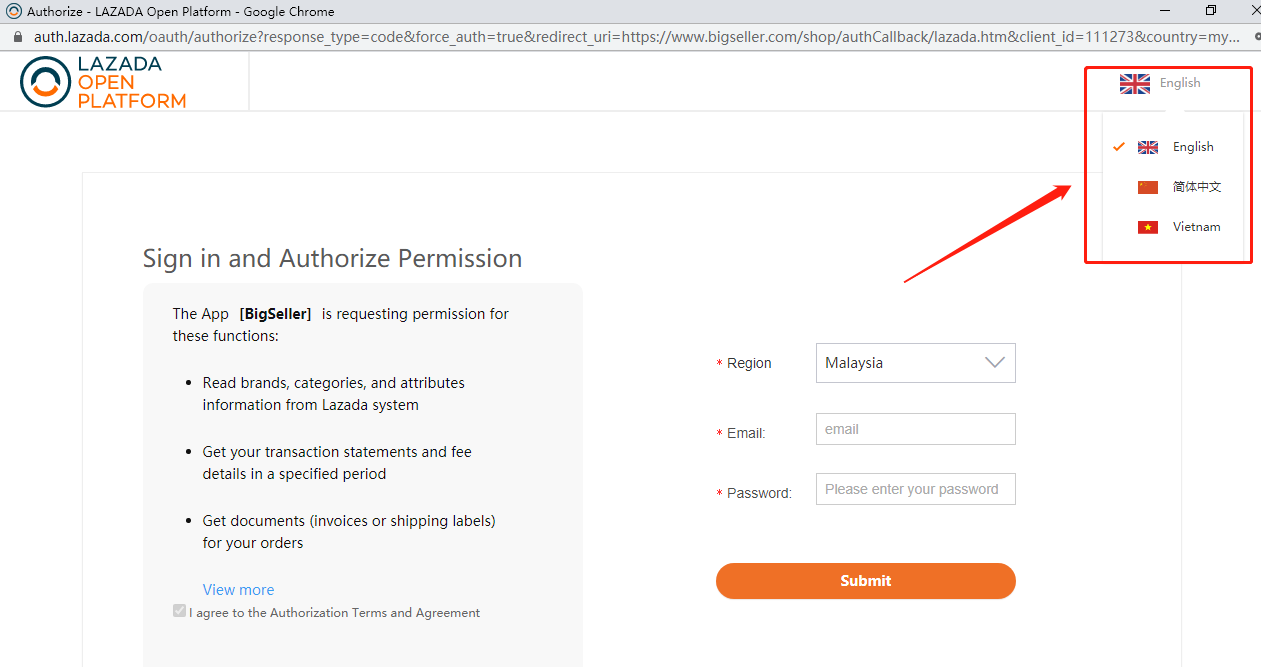Click the orange Submit button

click(x=865, y=581)
